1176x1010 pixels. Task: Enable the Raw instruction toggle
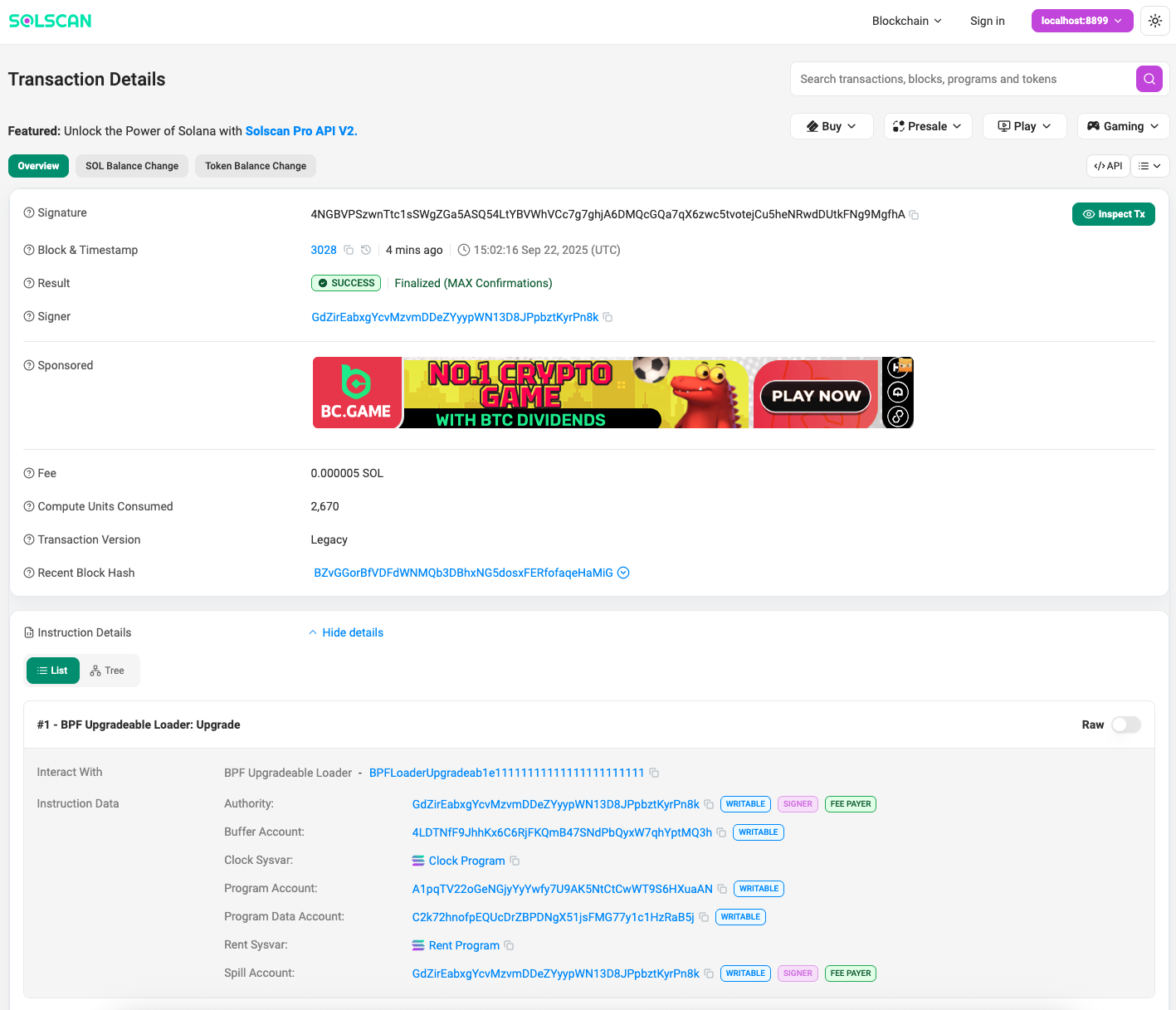click(x=1125, y=725)
